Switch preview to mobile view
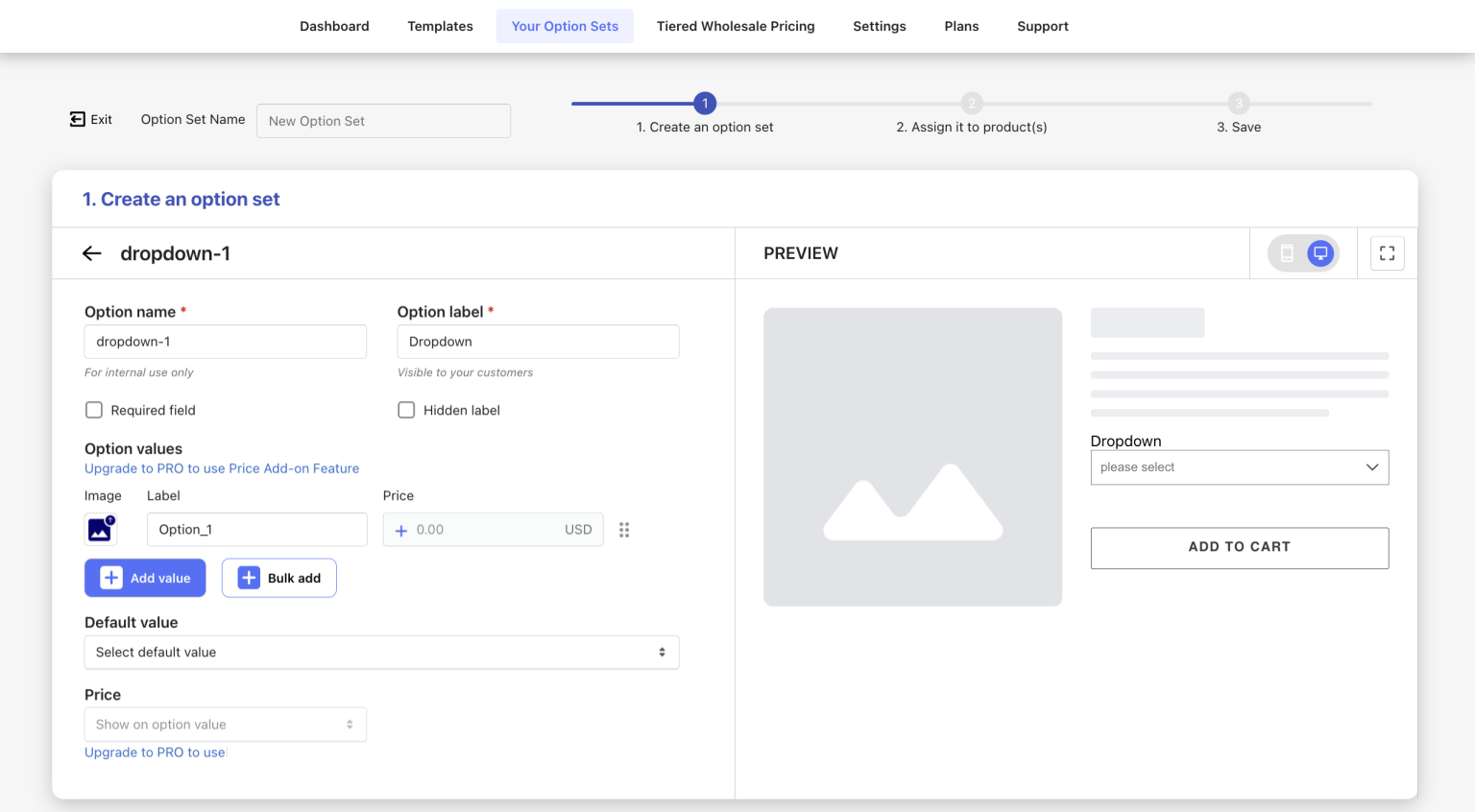 [1287, 252]
